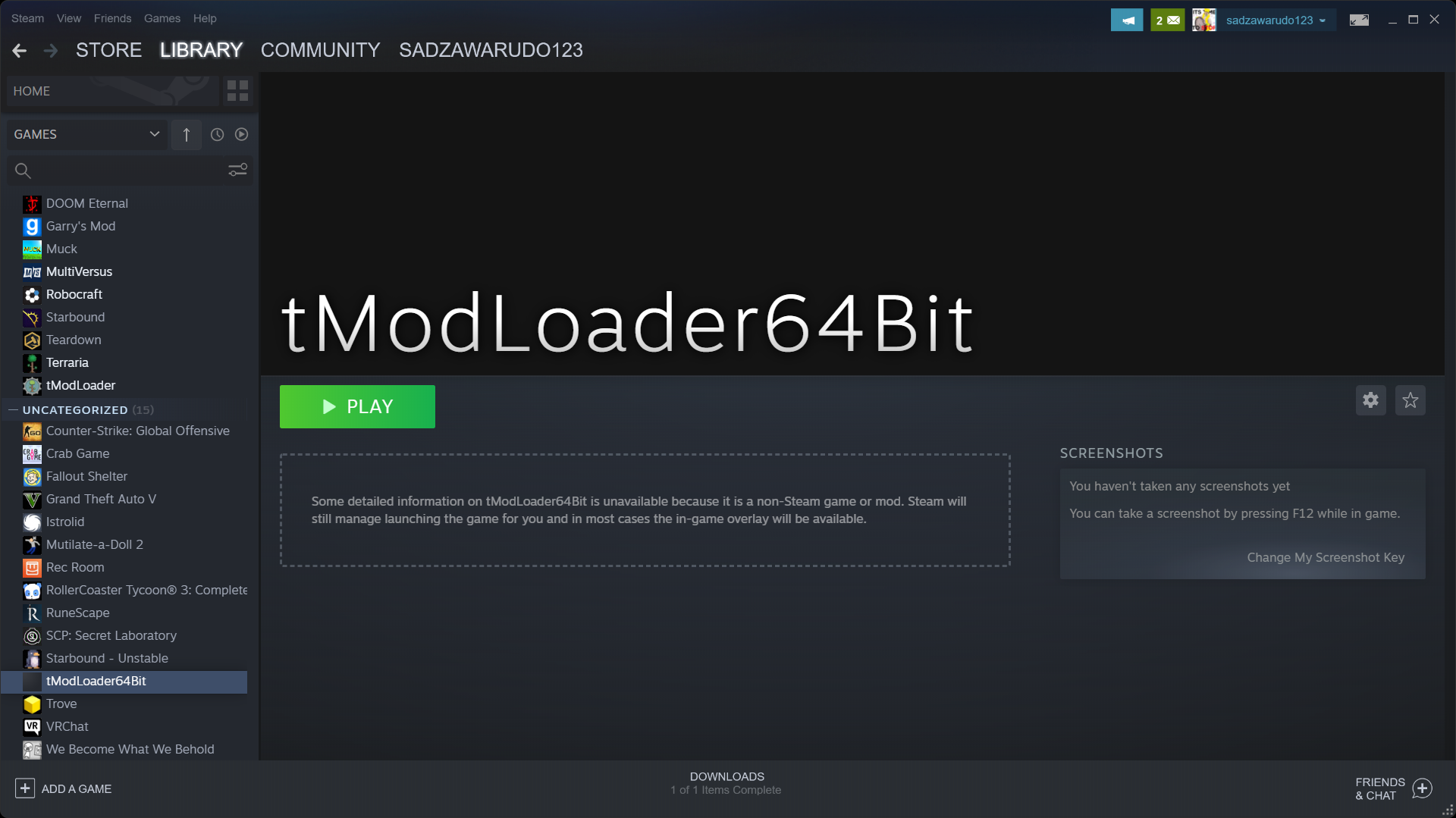
Task: Click the Trove yellow cube icon
Action: pos(32,704)
